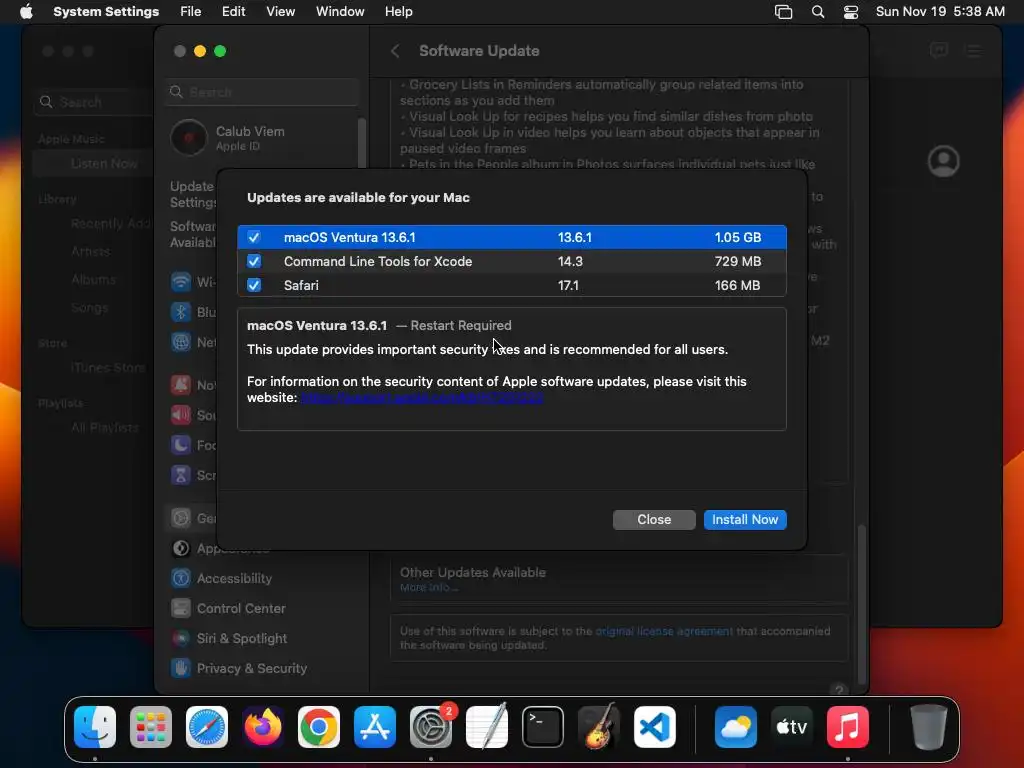Select Albums in Music sidebar

point(93,280)
